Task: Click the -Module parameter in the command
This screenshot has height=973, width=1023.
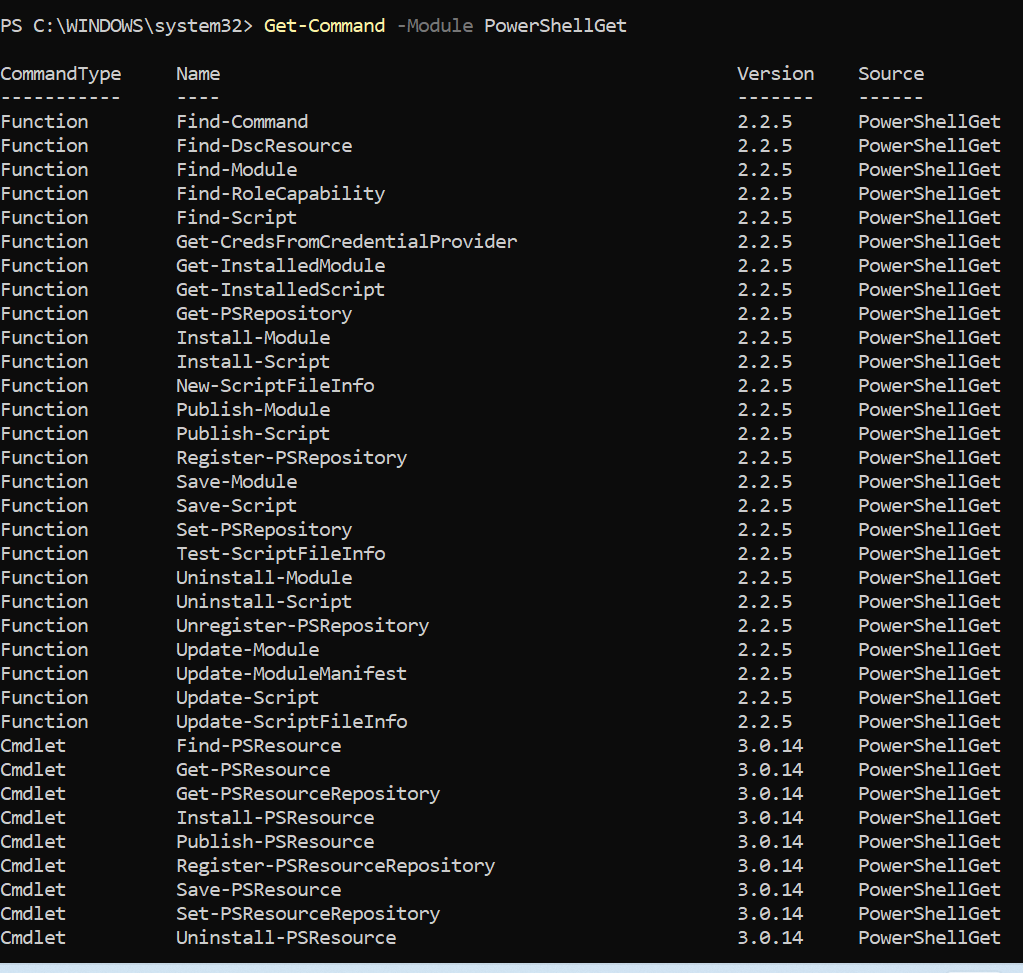Action: 435,26
